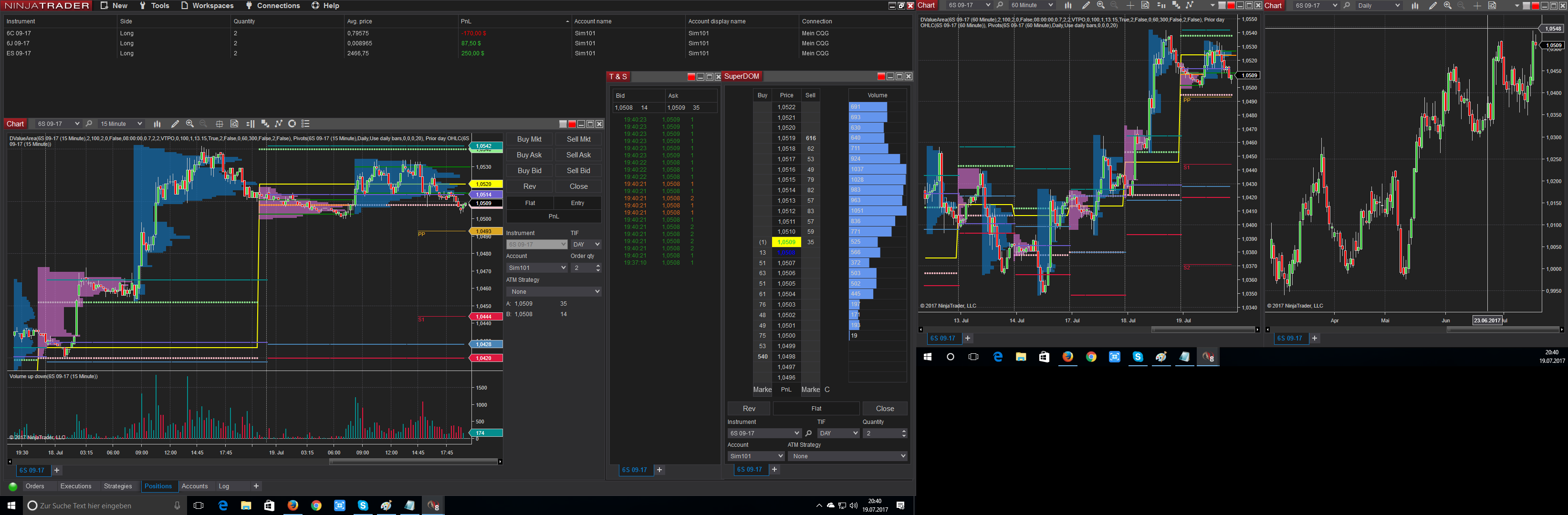This screenshot has width=1568, height=515.
Task: Open the Tools menu
Action: (x=154, y=5)
